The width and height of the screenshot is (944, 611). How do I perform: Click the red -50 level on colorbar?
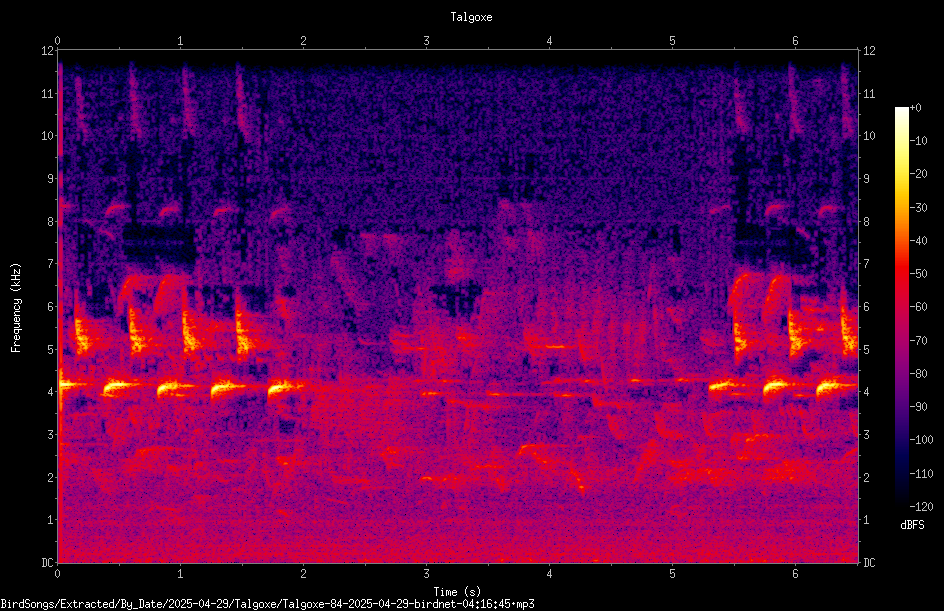(x=901, y=274)
